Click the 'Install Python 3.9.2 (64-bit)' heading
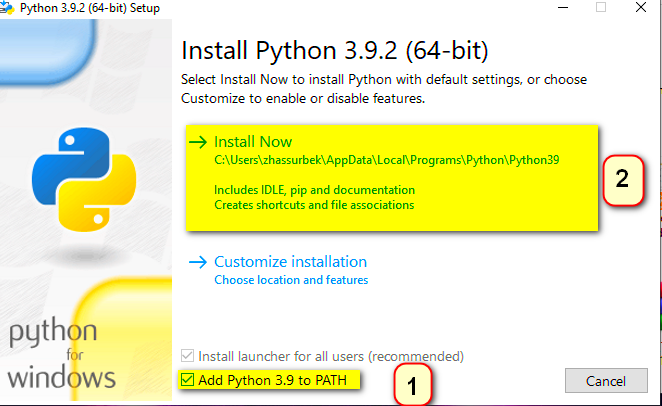The height and width of the screenshot is (406, 662). tap(335, 51)
